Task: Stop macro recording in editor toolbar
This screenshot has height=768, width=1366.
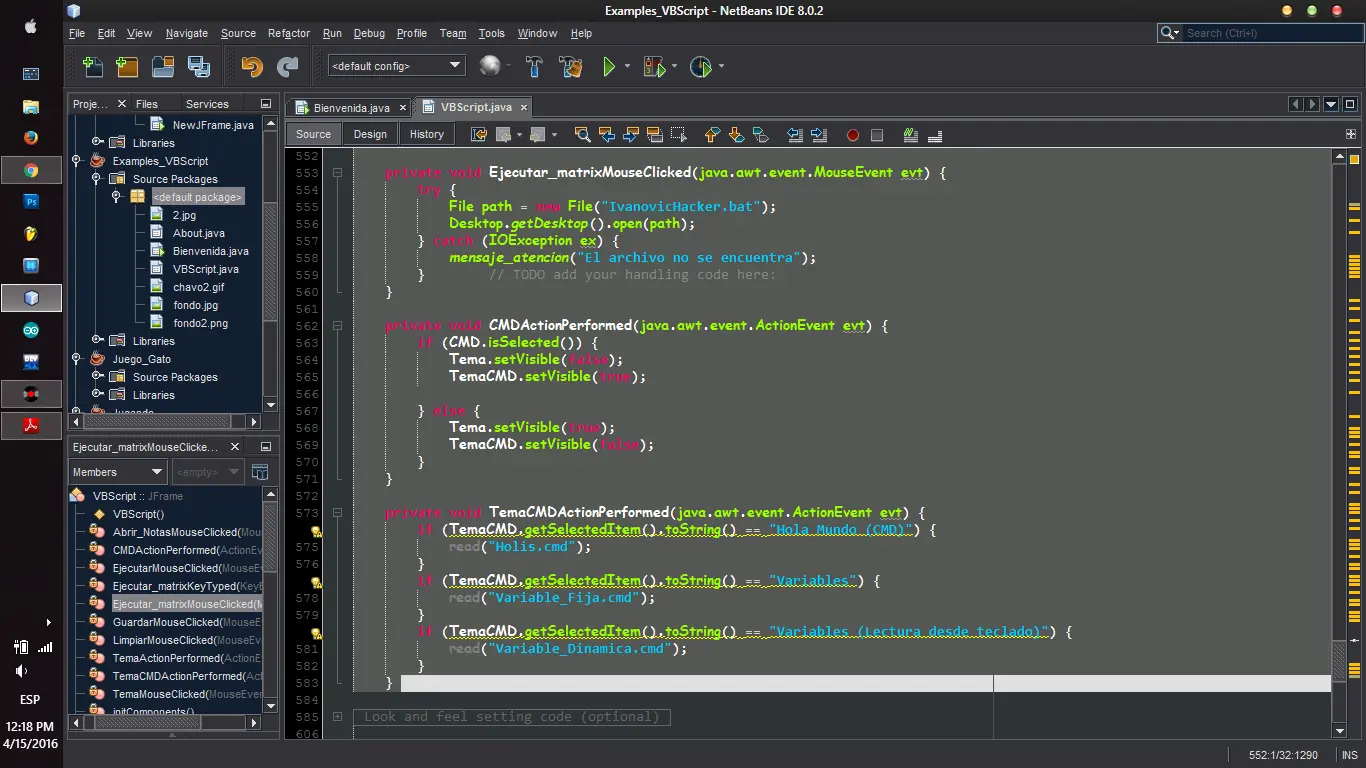Action: (877, 135)
